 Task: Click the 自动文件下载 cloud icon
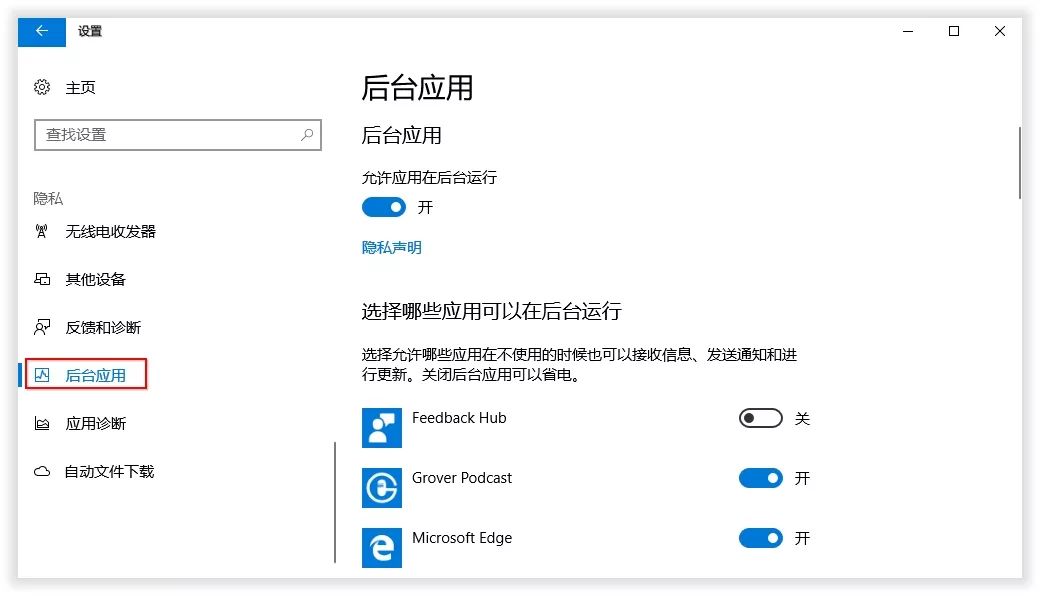click(42, 471)
